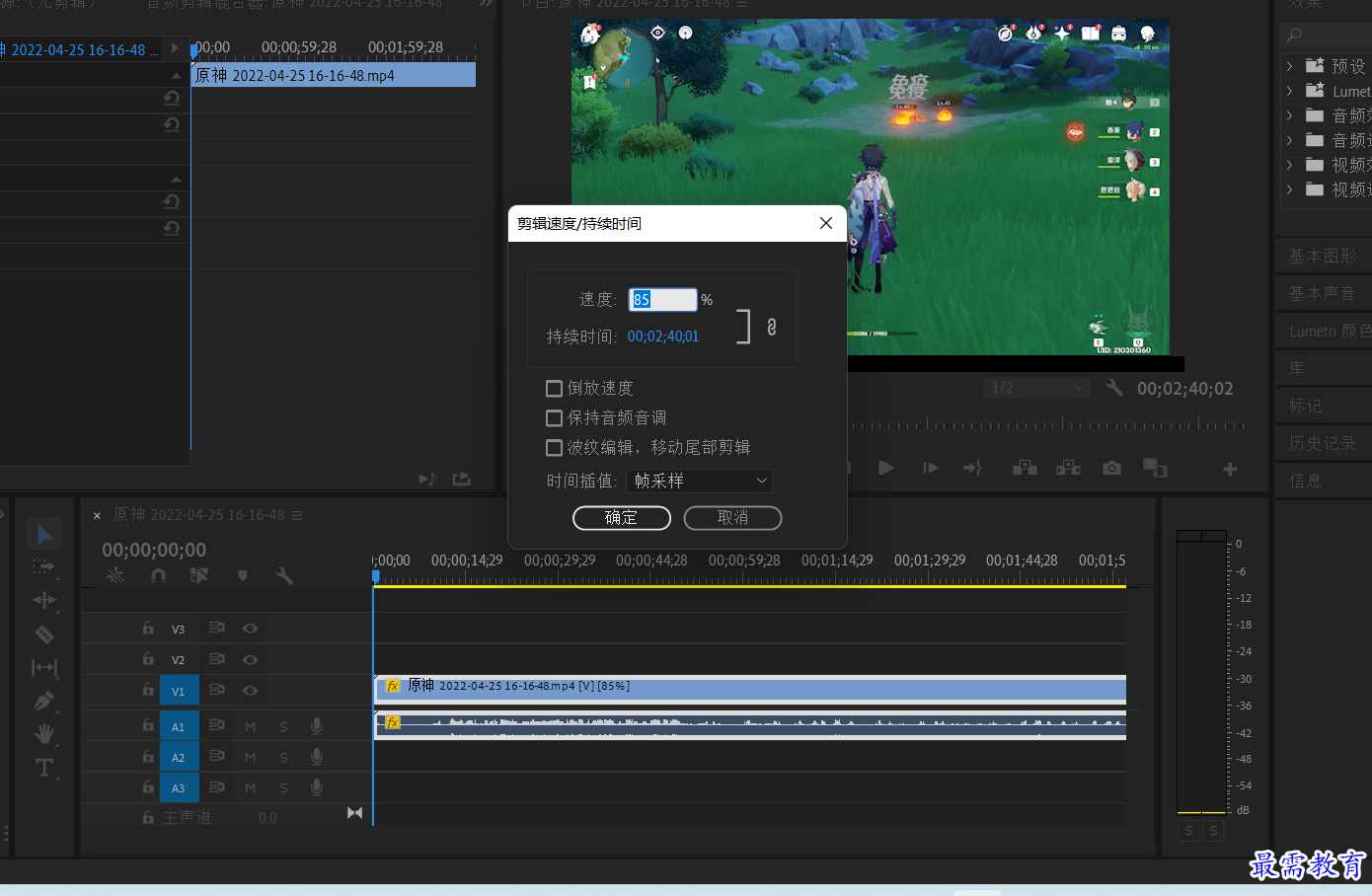Screen dimensions: 1372x896
Task: Open the playback resolution 1/2 dropdown
Action: [x=1036, y=388]
